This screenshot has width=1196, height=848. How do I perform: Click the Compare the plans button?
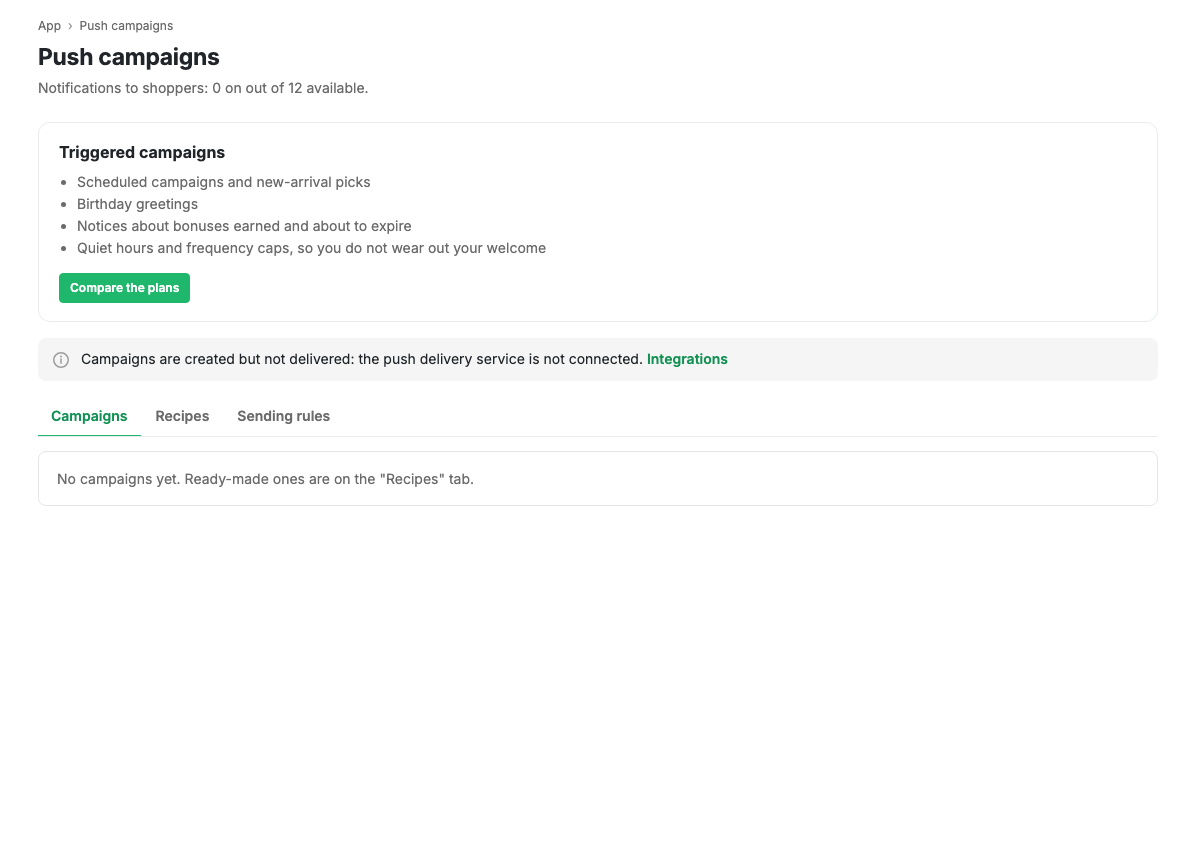pos(124,288)
